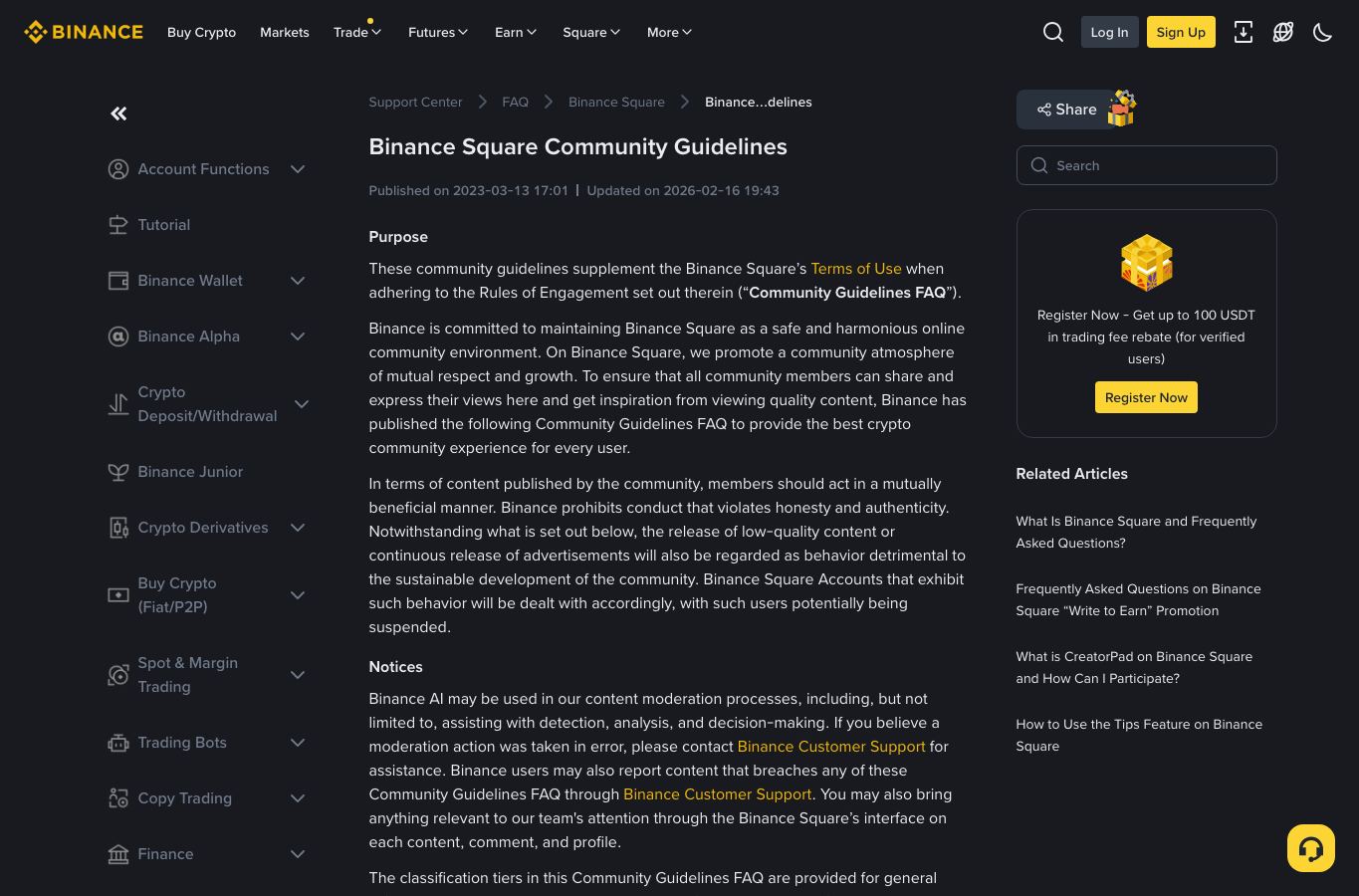Click the Copy Trading icon
The image size is (1359, 896).
[x=118, y=798]
